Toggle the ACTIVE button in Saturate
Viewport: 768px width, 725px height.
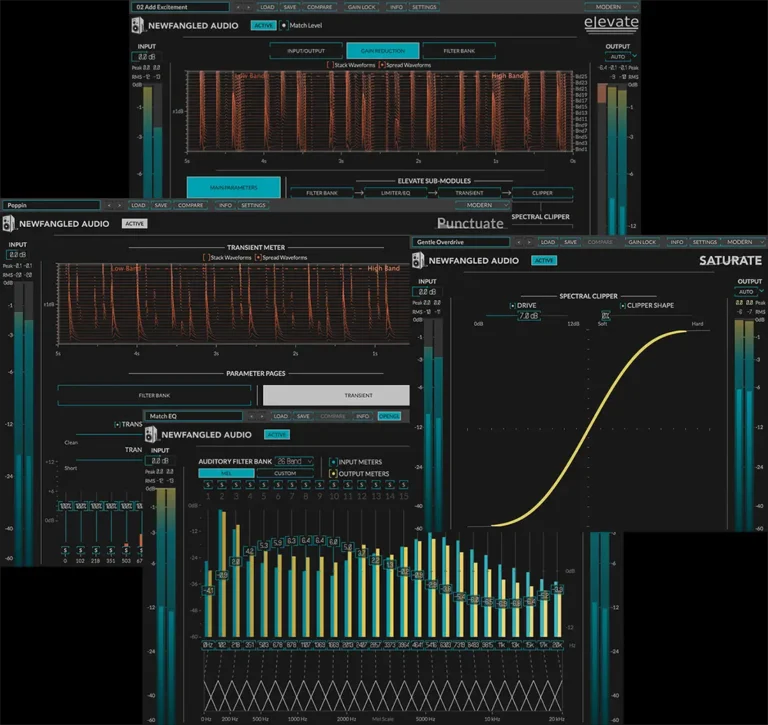[544, 260]
